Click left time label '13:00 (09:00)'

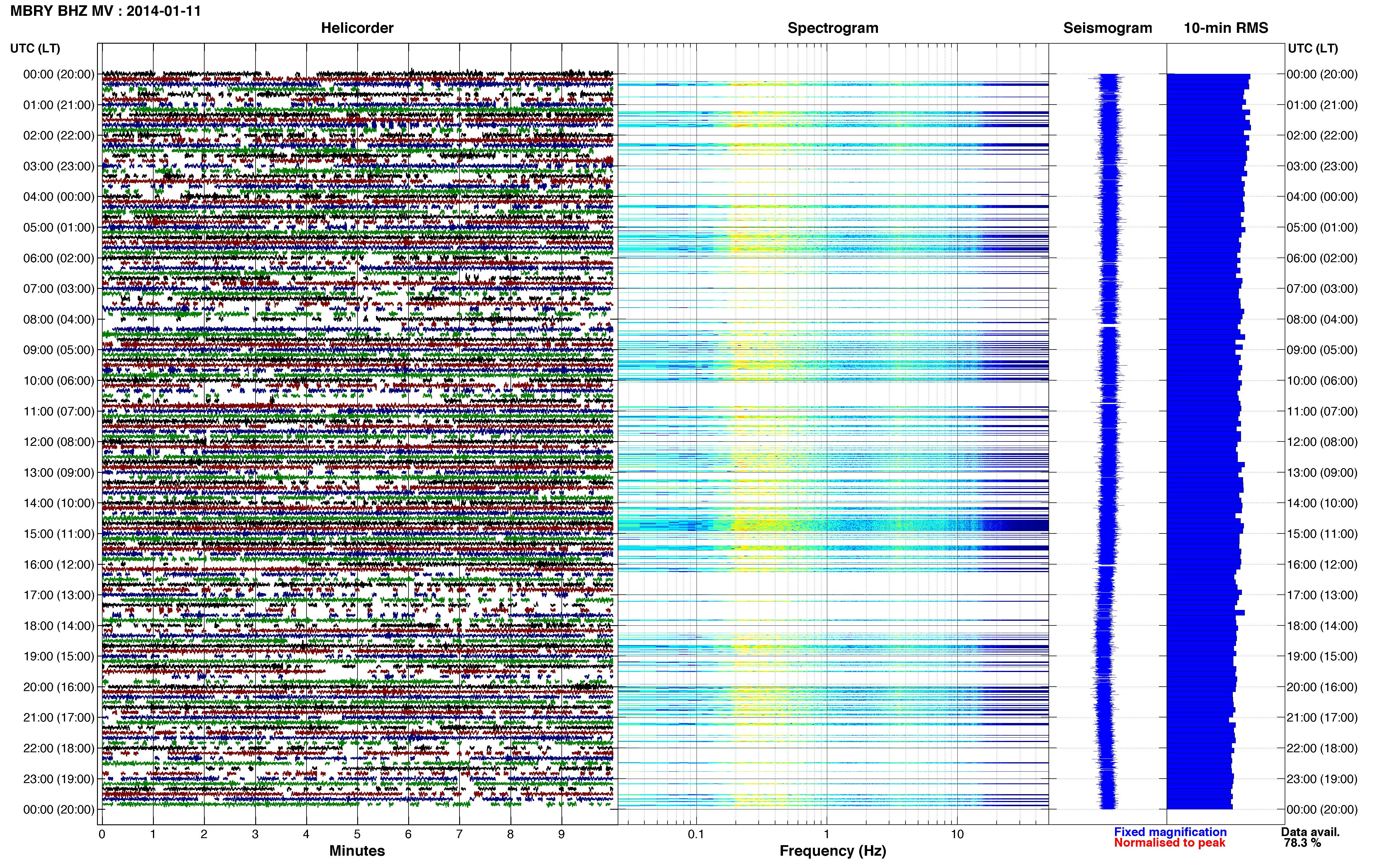coord(59,473)
